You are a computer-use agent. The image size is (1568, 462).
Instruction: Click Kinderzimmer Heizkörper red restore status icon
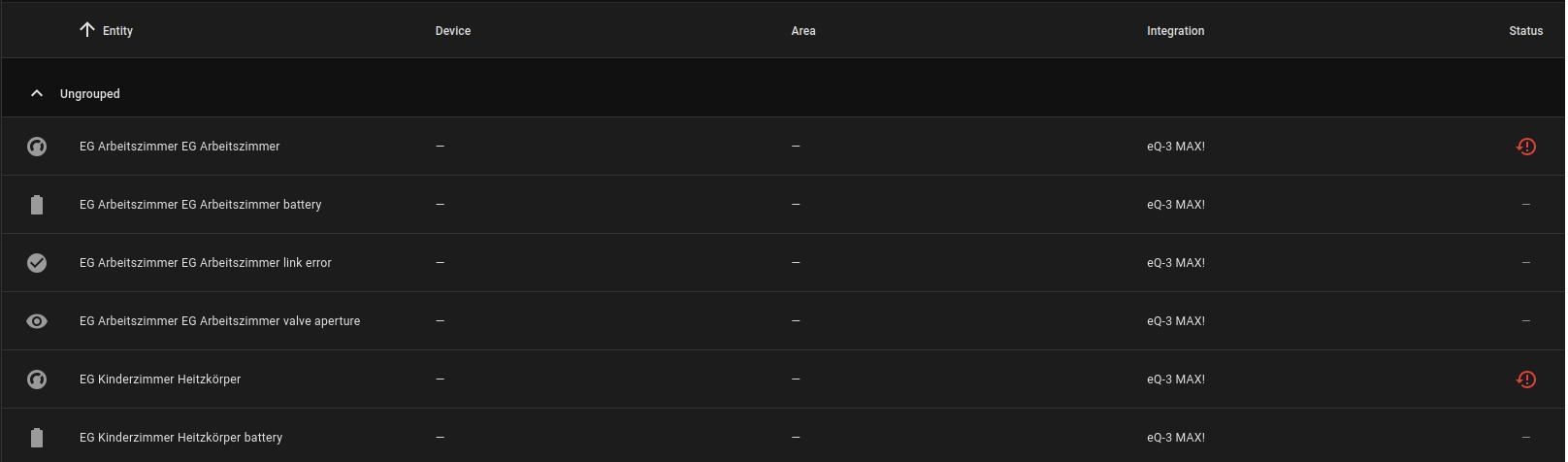pos(1525,379)
